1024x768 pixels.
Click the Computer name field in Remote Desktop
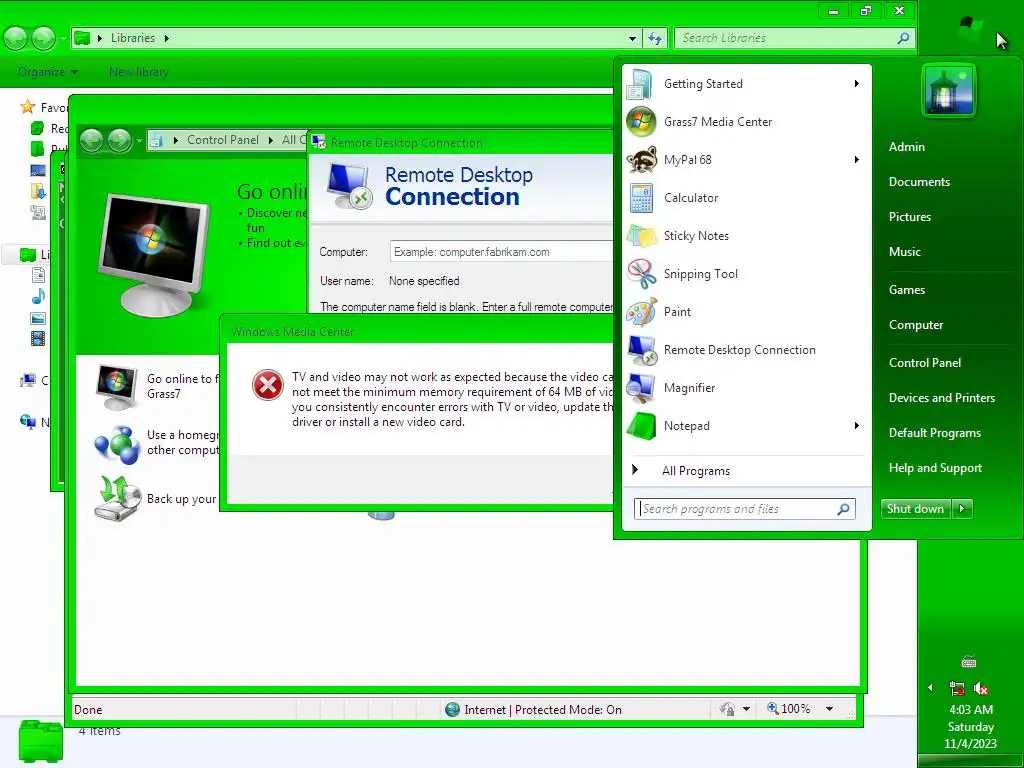502,252
